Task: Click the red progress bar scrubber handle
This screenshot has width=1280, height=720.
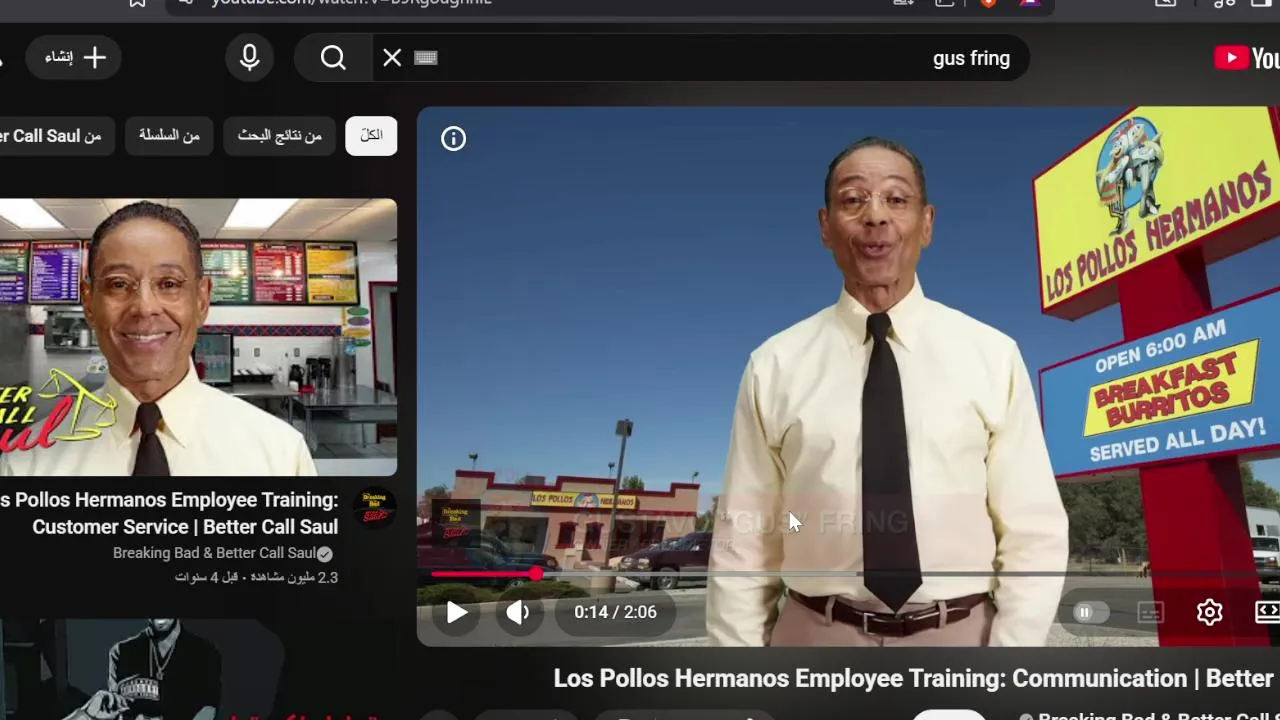Action: (x=536, y=574)
